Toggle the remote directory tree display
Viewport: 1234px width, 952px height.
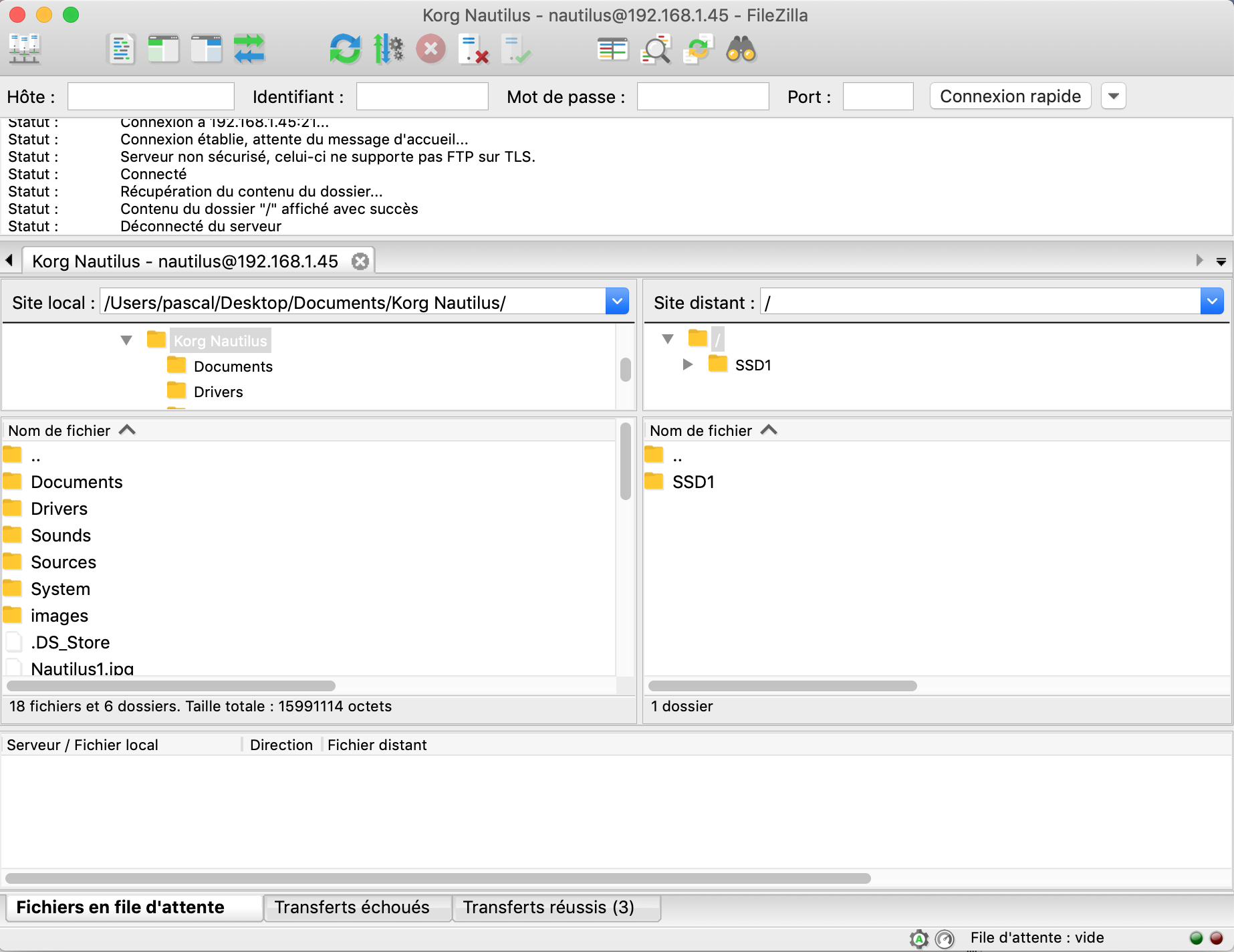pyautogui.click(x=207, y=49)
